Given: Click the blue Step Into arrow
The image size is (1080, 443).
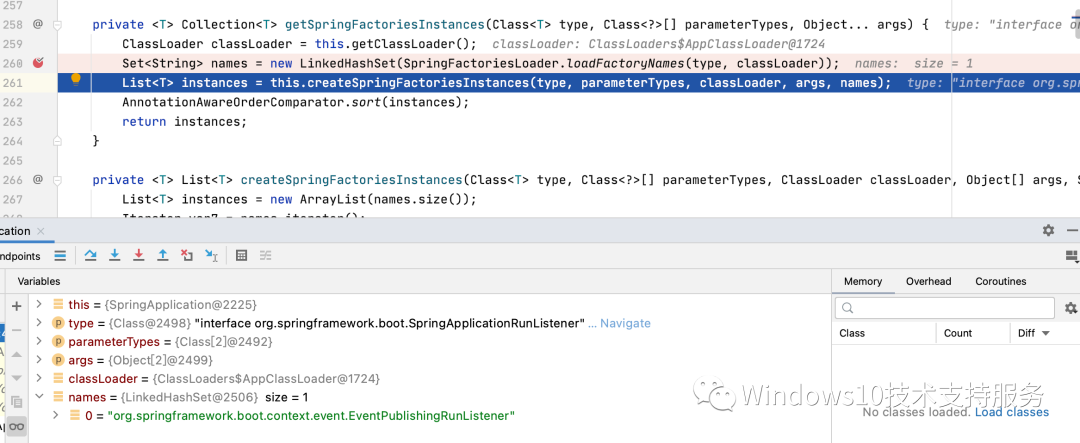Looking at the screenshot, I should [115, 256].
